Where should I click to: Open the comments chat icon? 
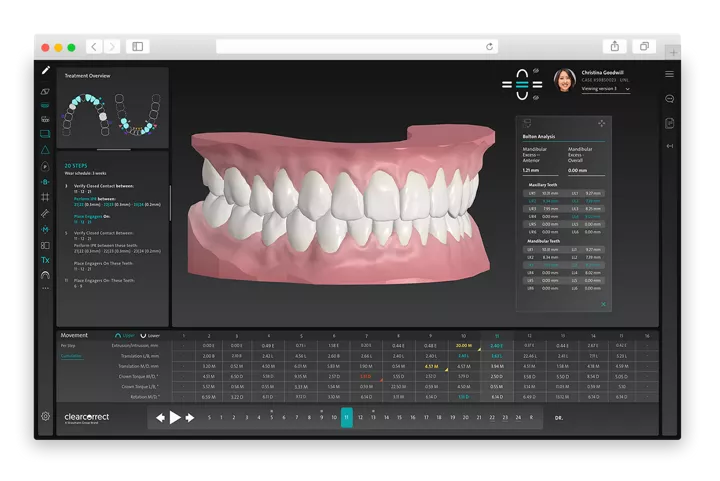point(669,98)
